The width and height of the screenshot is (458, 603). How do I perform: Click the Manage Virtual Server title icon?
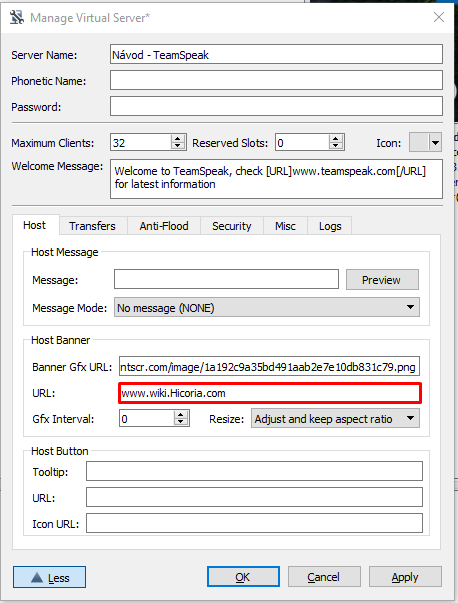(17, 17)
